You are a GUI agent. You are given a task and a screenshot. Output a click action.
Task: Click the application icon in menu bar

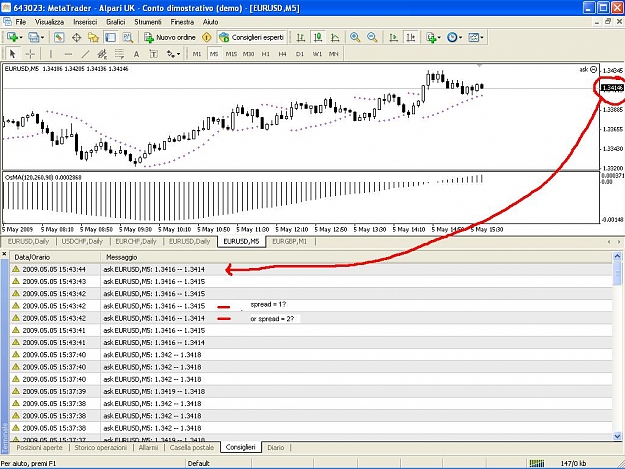7,22
